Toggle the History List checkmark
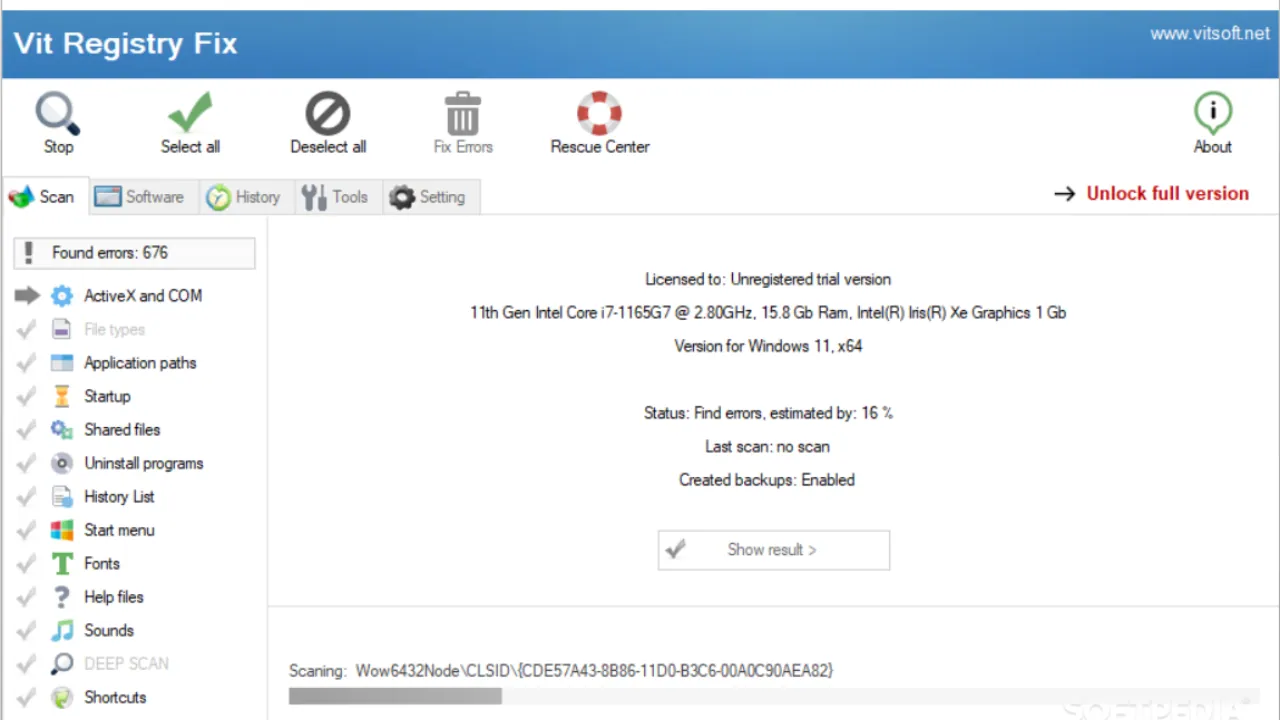Image resolution: width=1280 pixels, height=720 pixels. click(26, 497)
